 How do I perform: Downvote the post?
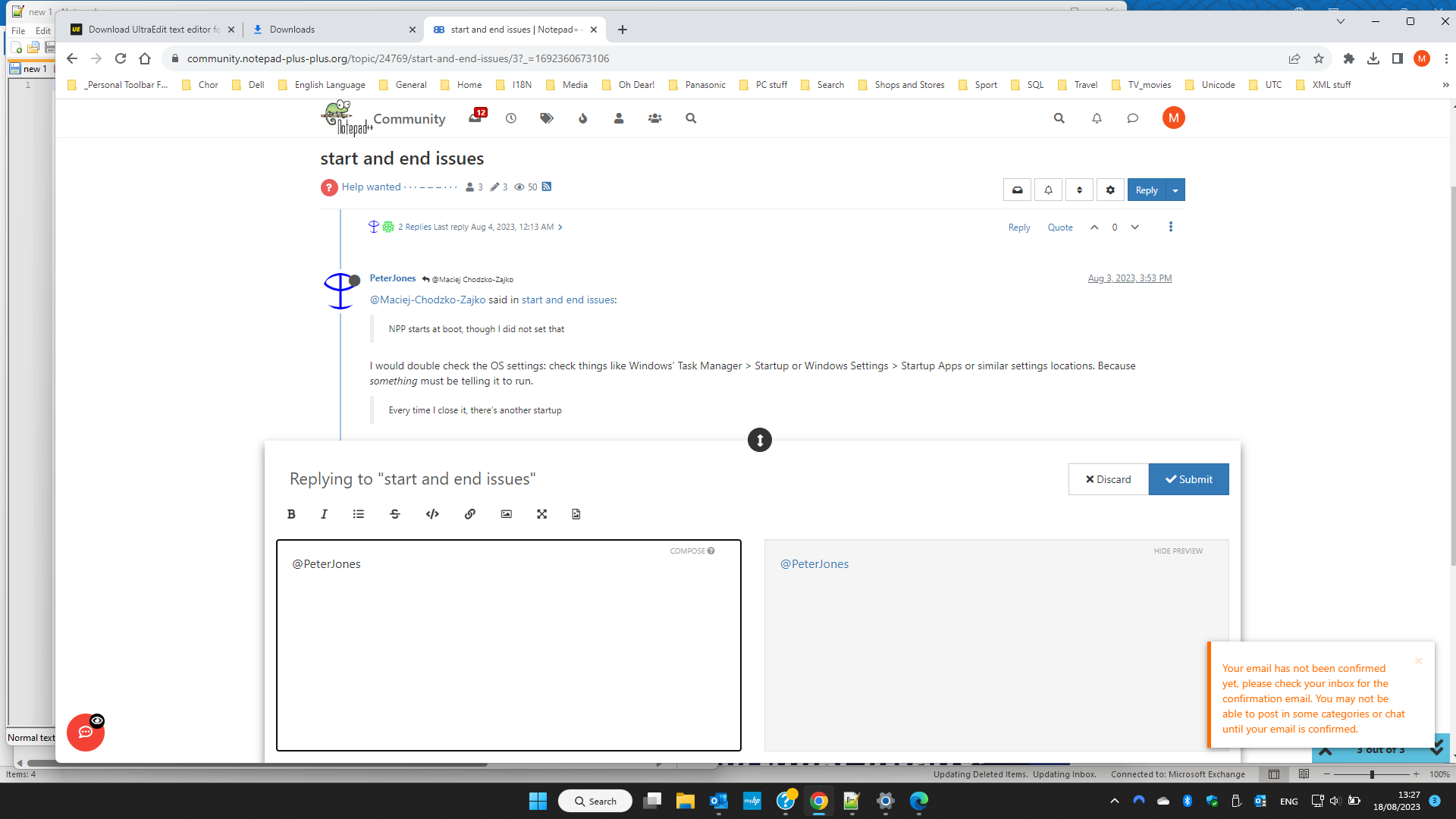point(1135,227)
